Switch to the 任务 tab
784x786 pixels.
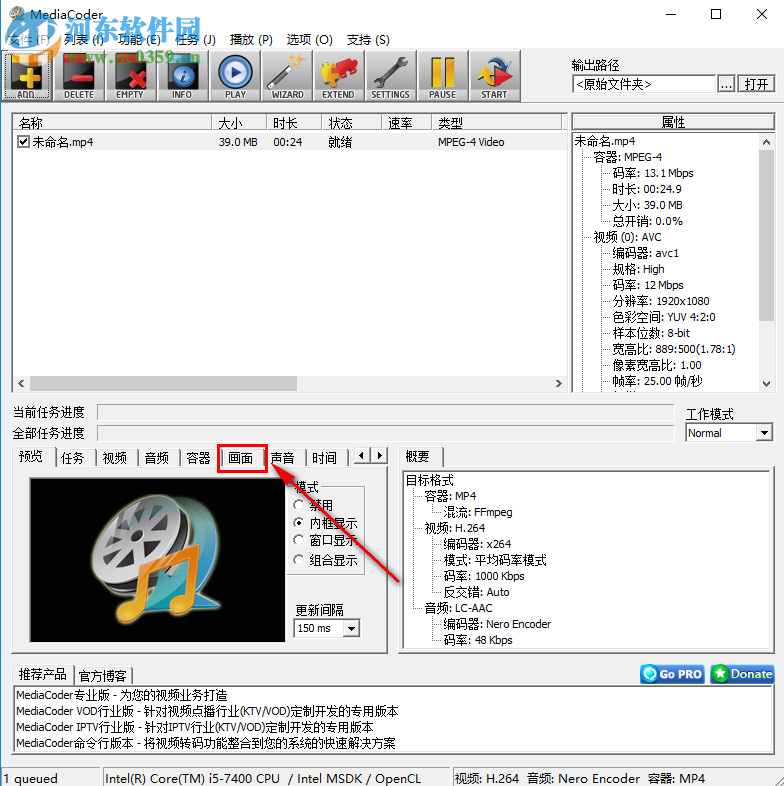click(73, 458)
